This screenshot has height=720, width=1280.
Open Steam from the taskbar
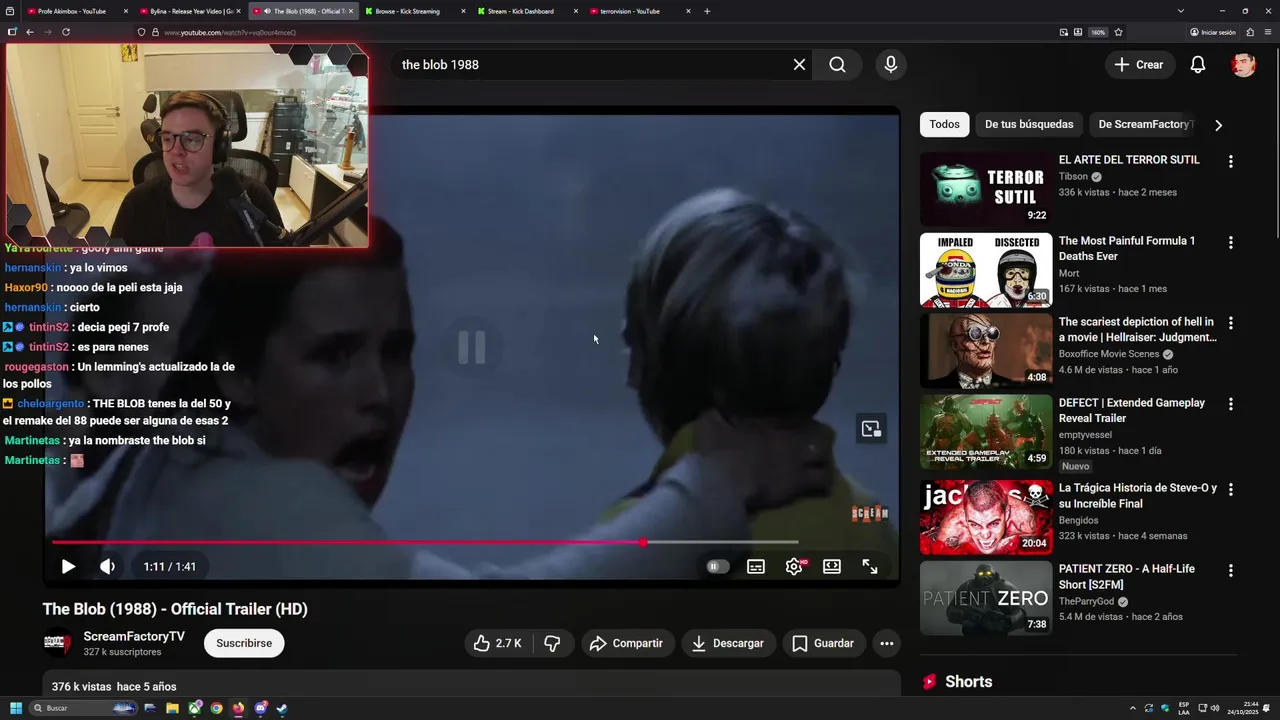(x=282, y=708)
